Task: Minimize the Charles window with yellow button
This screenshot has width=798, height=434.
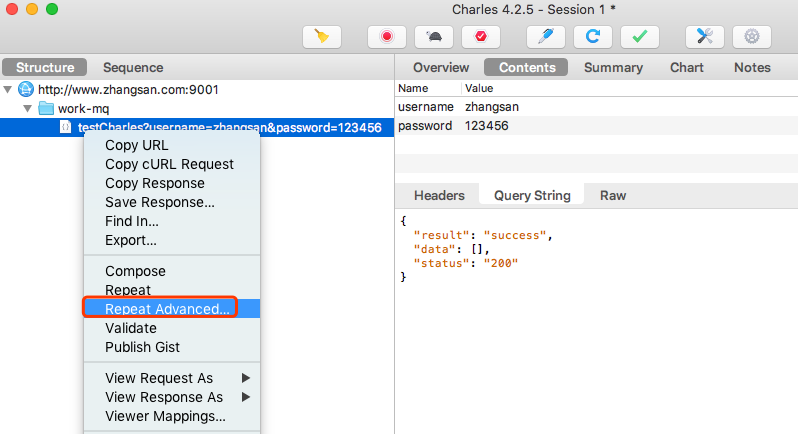Action: (32, 9)
